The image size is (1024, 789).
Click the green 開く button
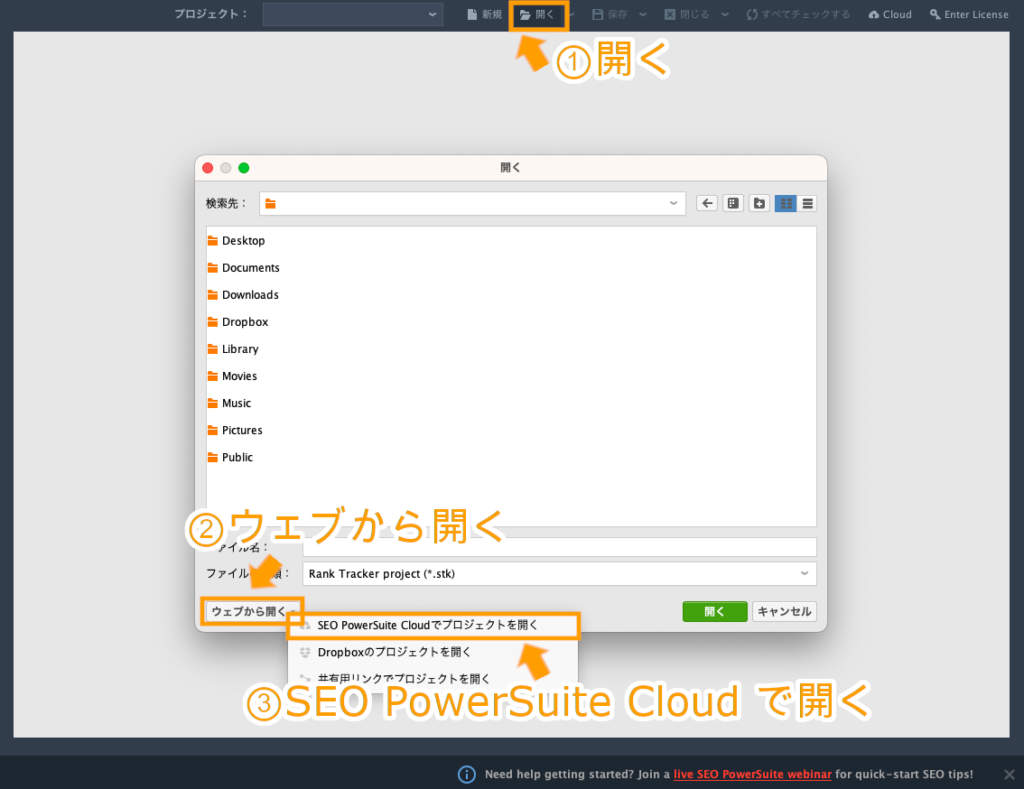pos(714,611)
